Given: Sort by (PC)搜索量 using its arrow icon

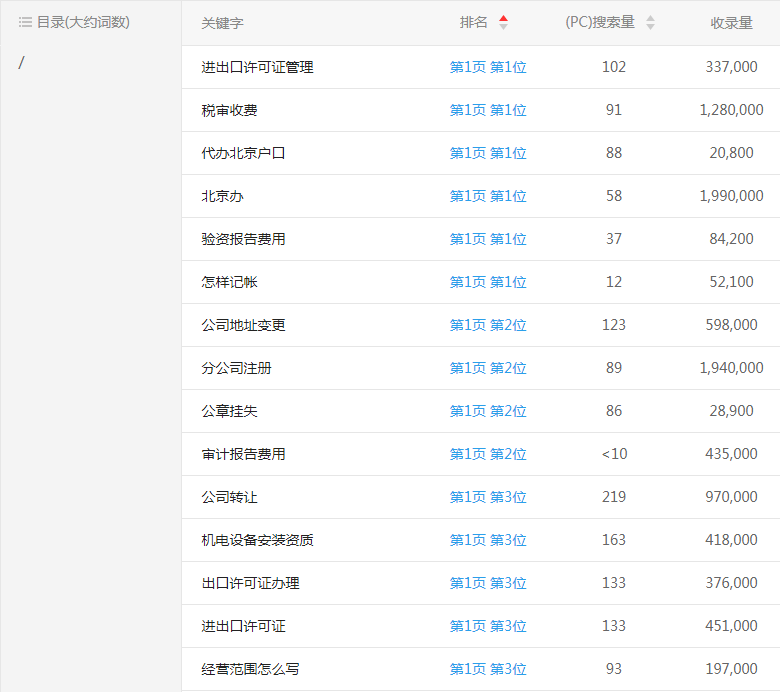Looking at the screenshot, I should tap(650, 22).
